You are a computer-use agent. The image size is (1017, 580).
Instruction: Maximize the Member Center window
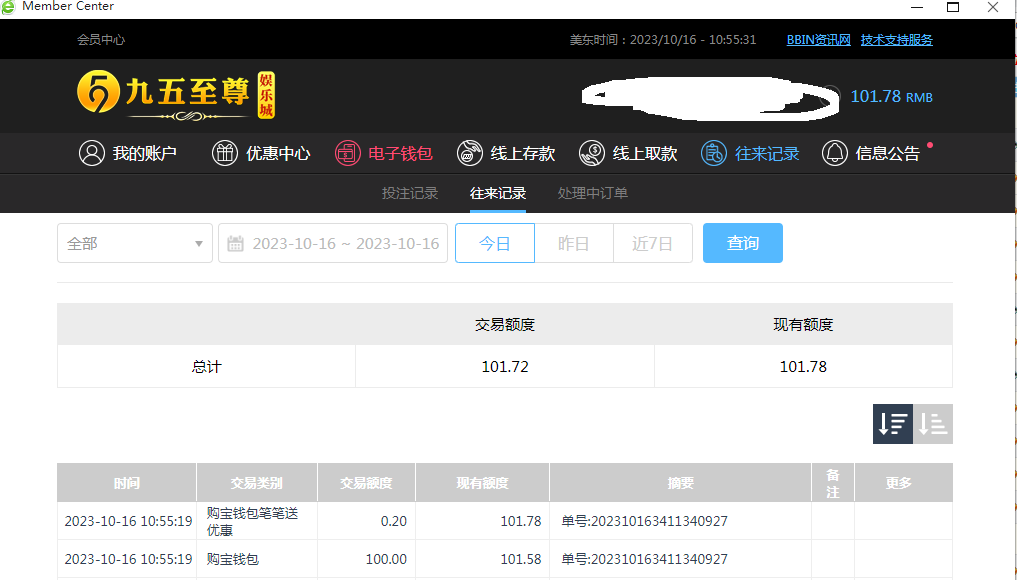click(953, 7)
